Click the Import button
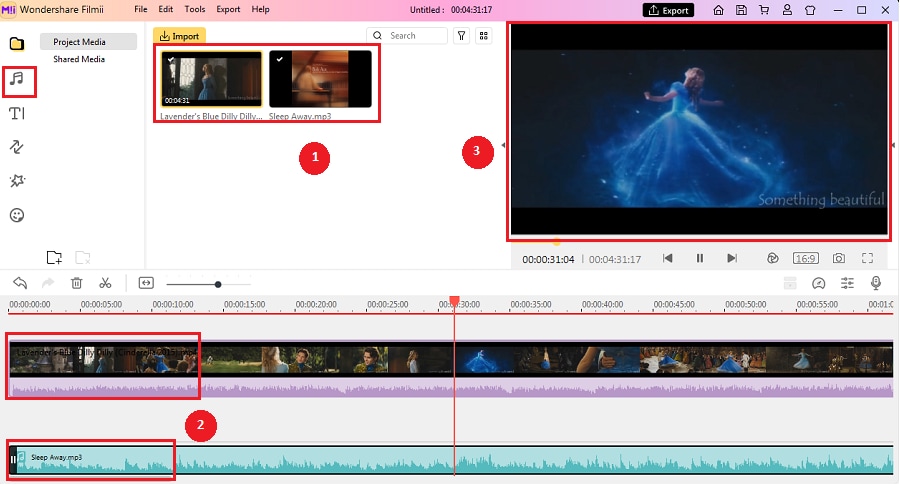 pos(179,36)
